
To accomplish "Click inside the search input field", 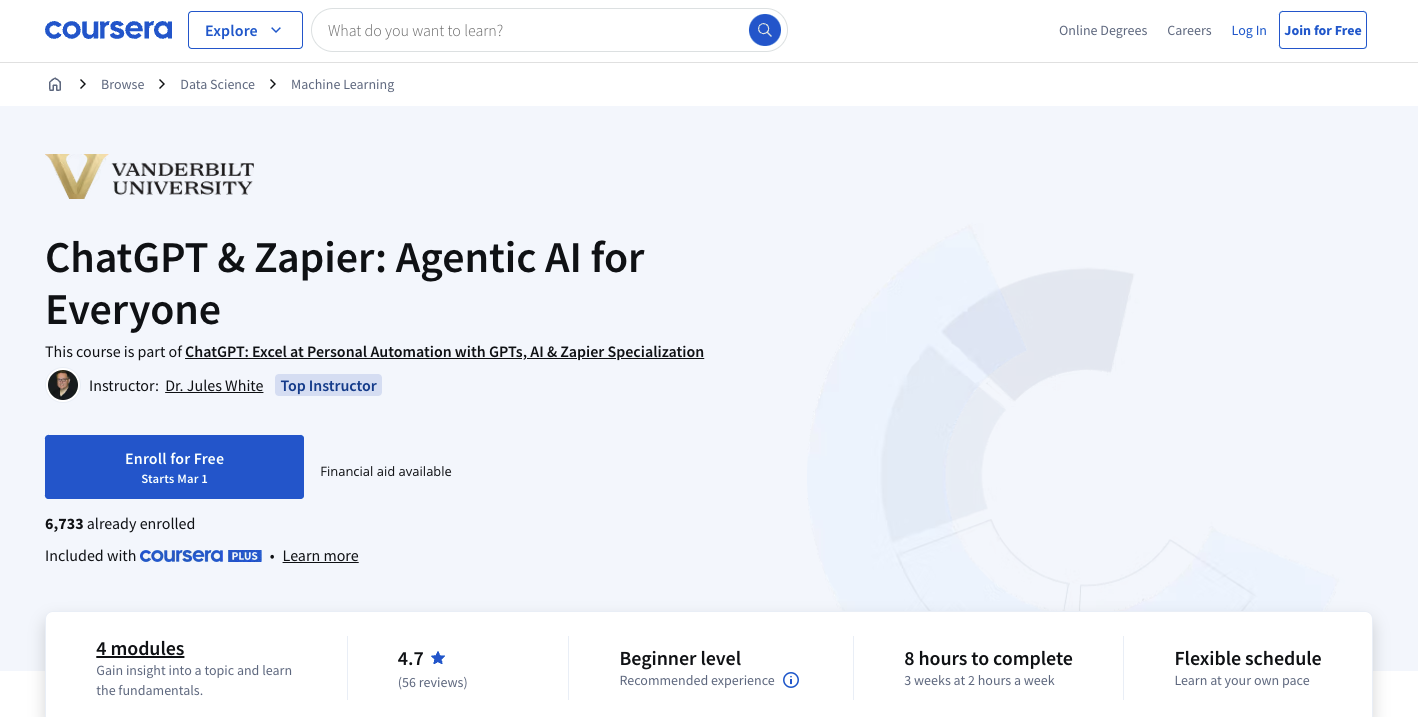I will [520, 30].
